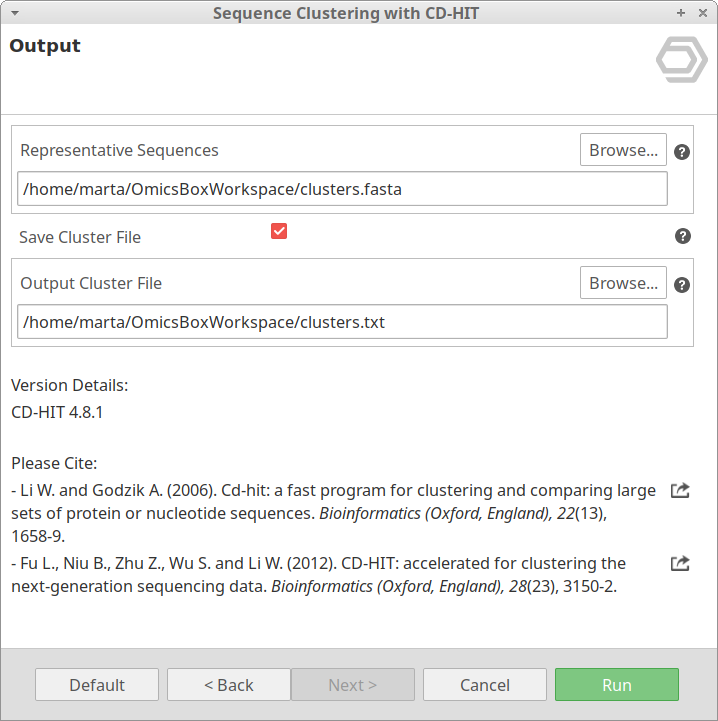Click the OmicsBox hexagon logo
This screenshot has height=721, width=718.
click(x=681, y=60)
